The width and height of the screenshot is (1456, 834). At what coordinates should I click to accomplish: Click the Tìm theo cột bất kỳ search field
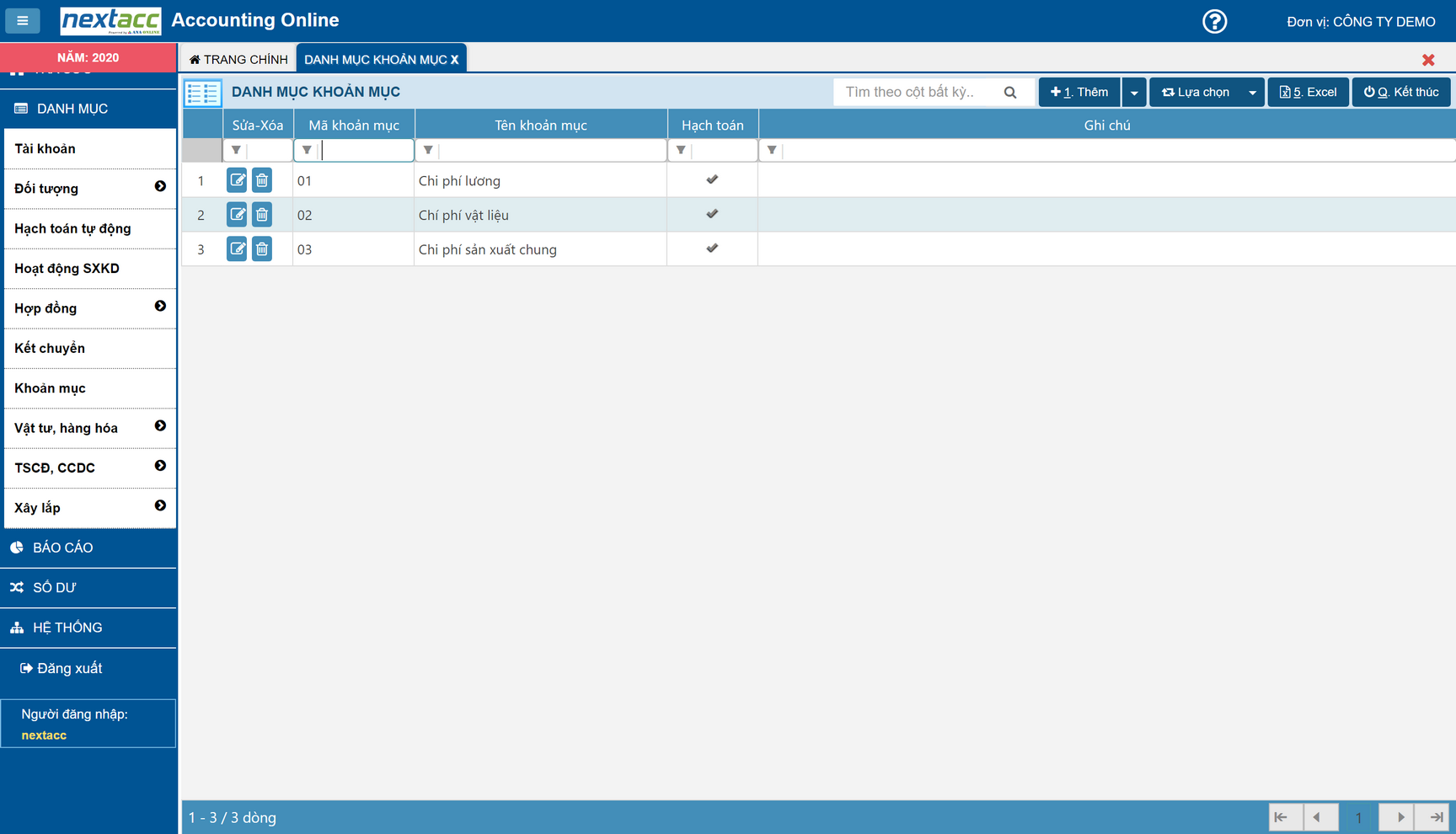coord(918,93)
